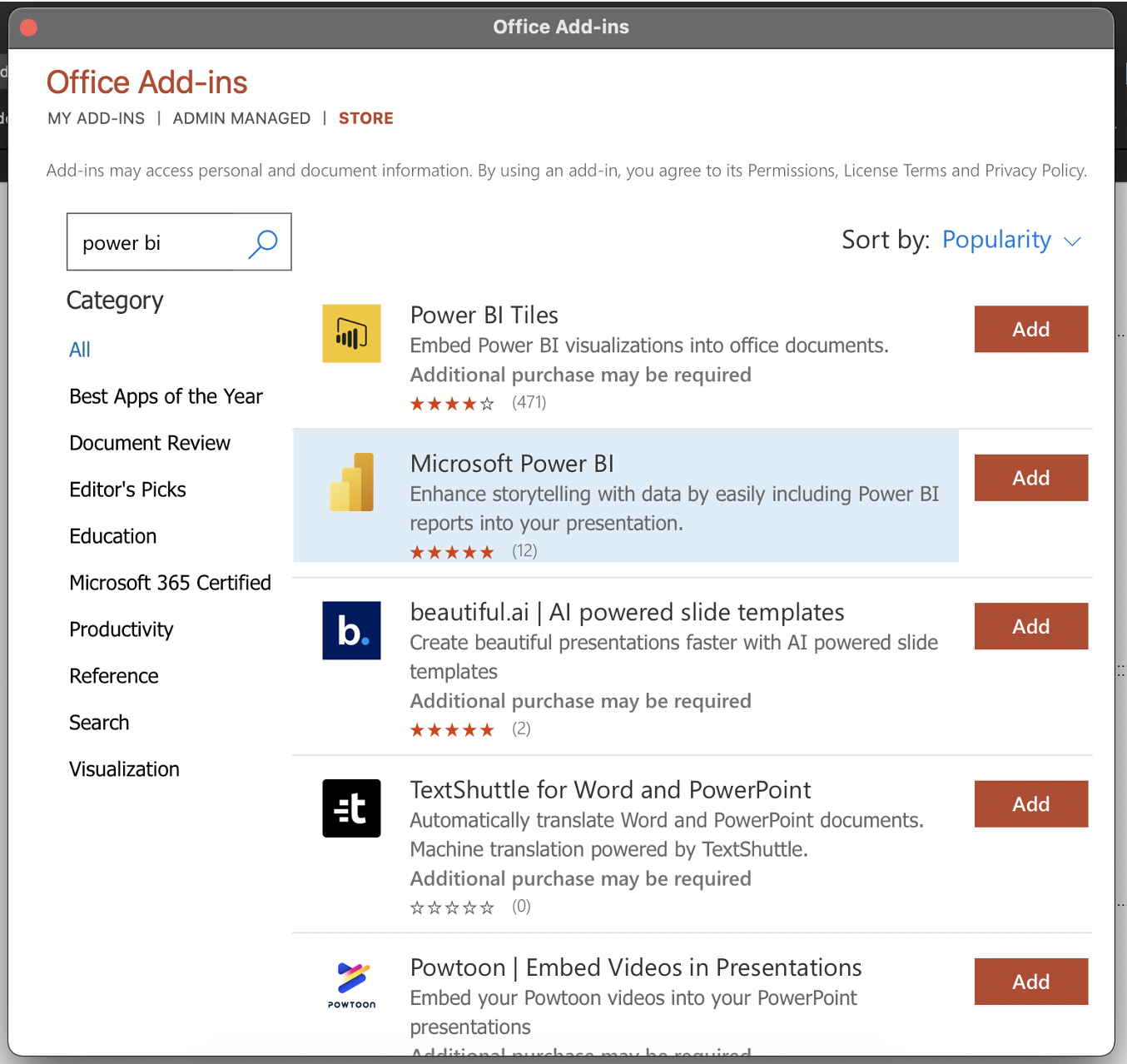Click the (2) review count
1127x1064 pixels.
(521, 729)
